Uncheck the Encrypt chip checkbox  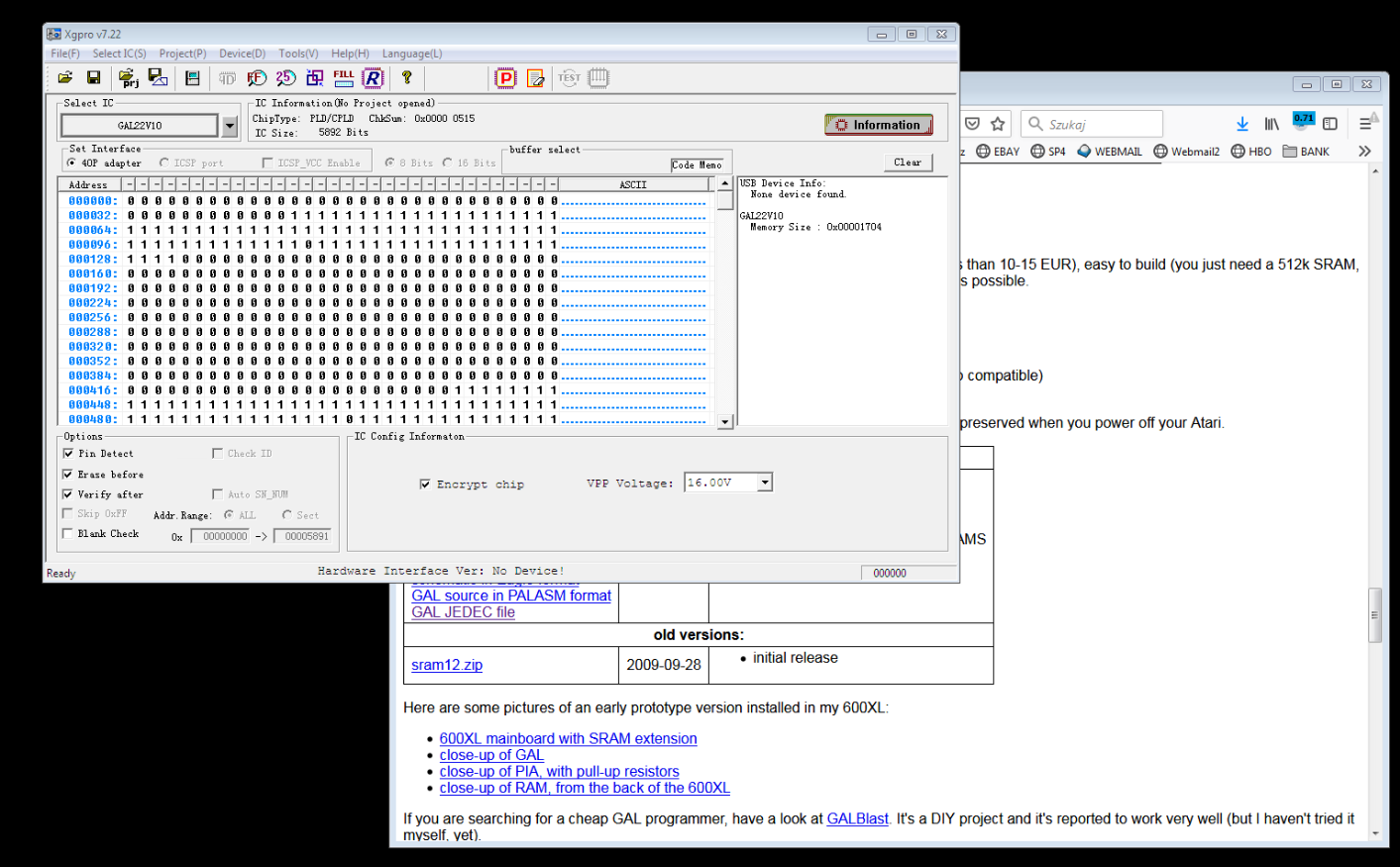[425, 485]
